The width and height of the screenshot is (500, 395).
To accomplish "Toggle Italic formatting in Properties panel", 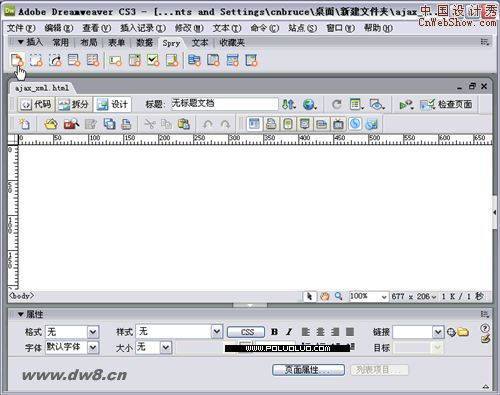I will 289,332.
